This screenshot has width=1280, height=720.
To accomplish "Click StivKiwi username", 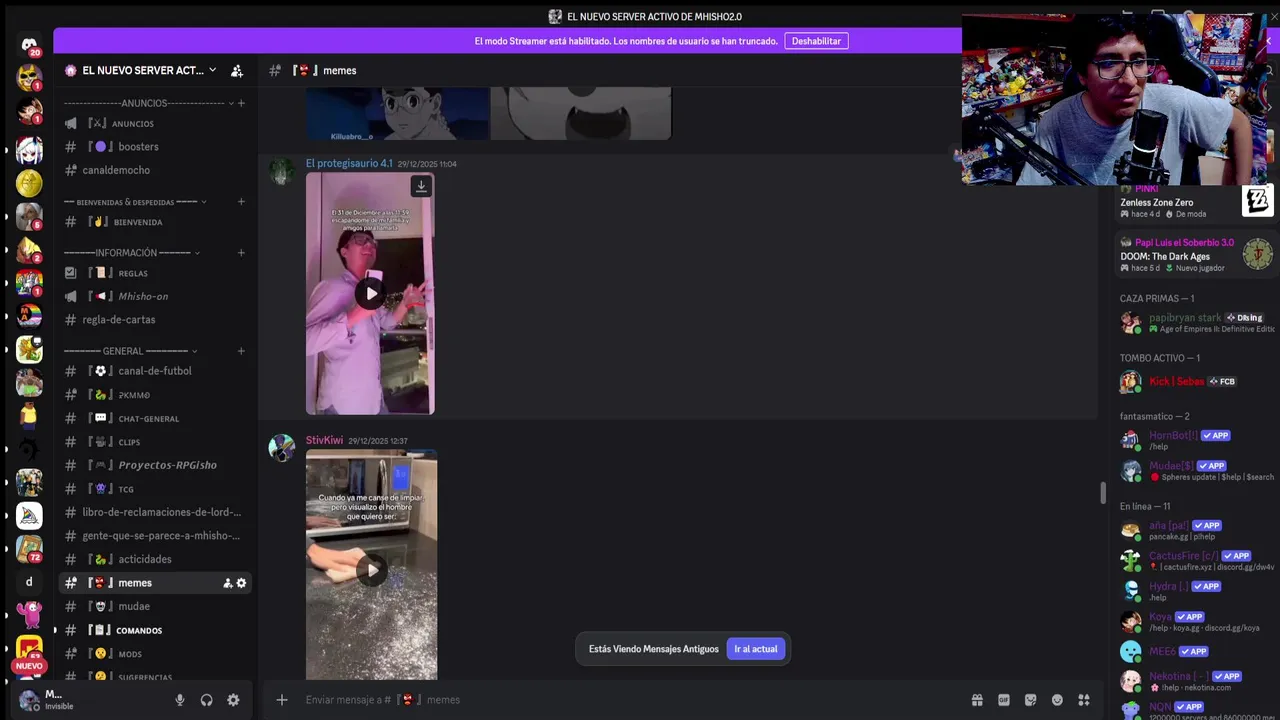I will click(x=324, y=441).
